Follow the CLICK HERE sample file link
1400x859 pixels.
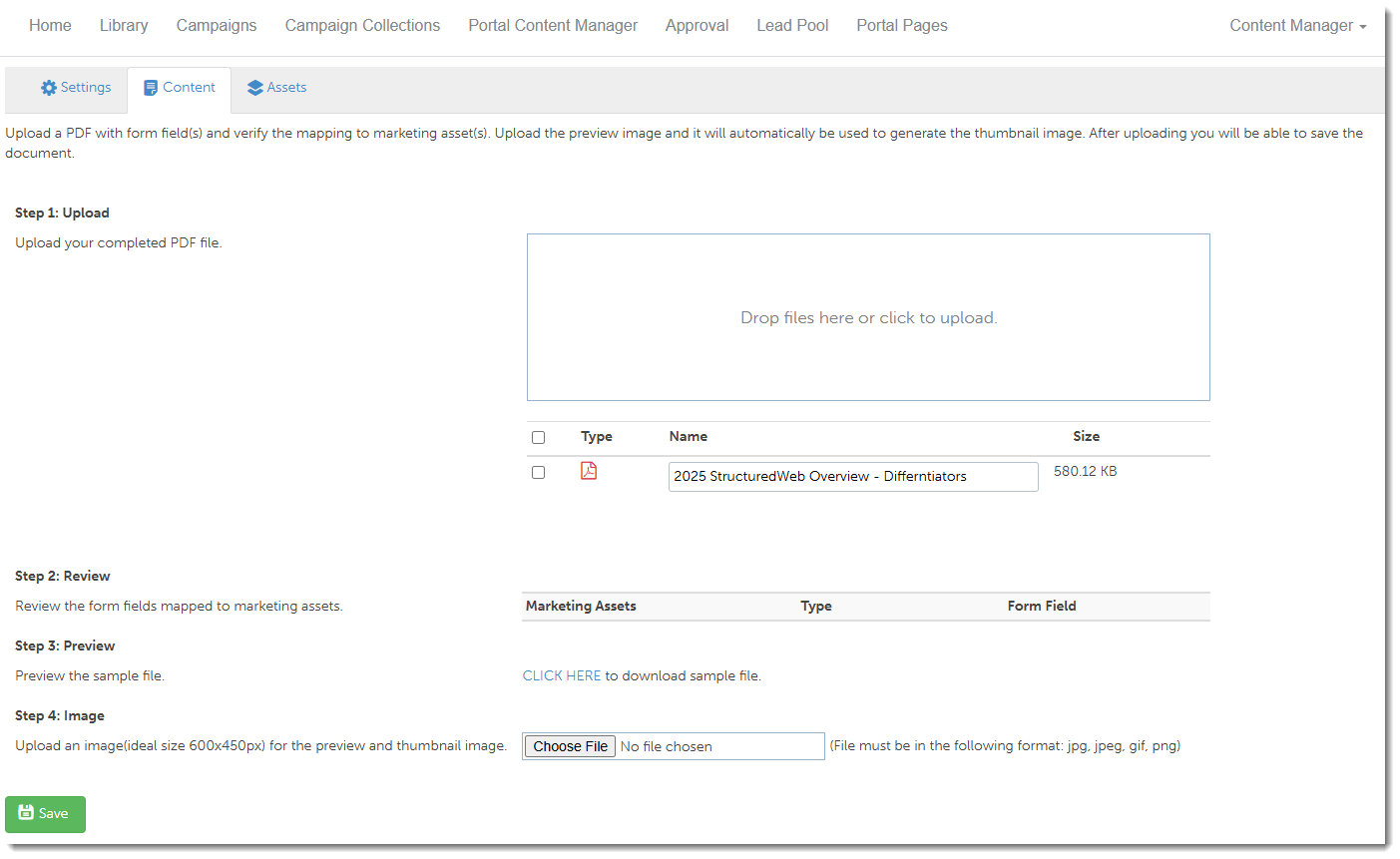(562, 675)
